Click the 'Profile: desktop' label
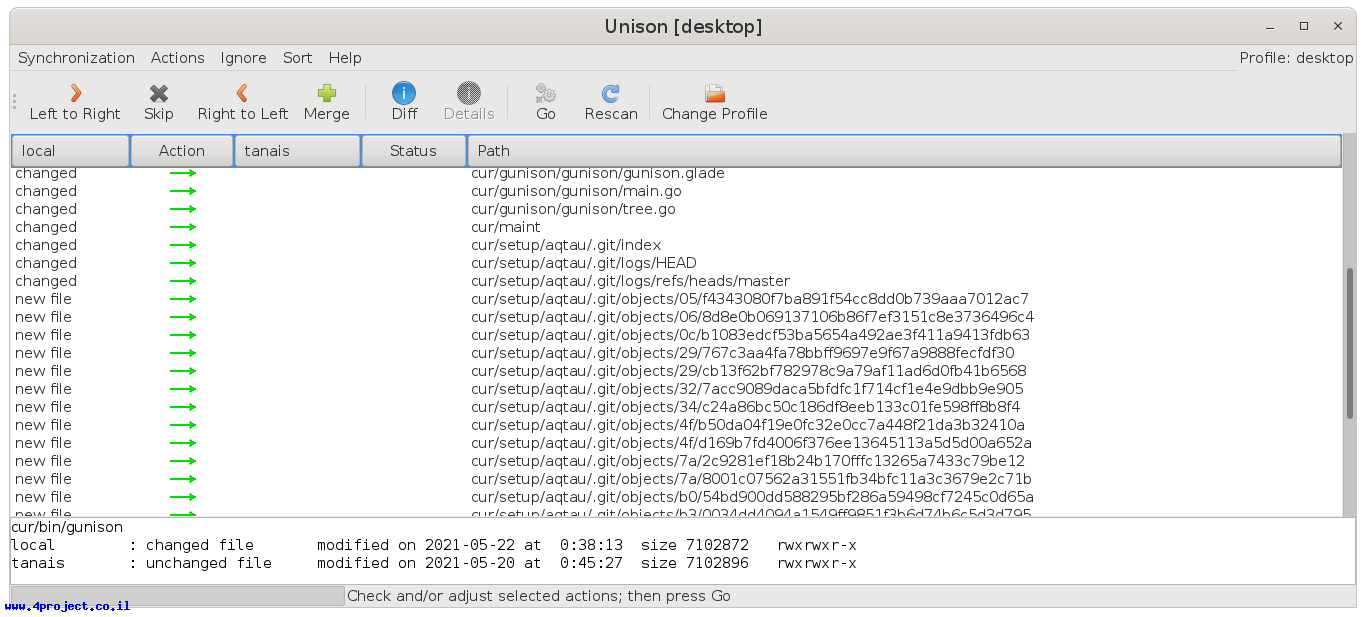Image resolution: width=1366 pixels, height=617 pixels. click(x=1296, y=58)
